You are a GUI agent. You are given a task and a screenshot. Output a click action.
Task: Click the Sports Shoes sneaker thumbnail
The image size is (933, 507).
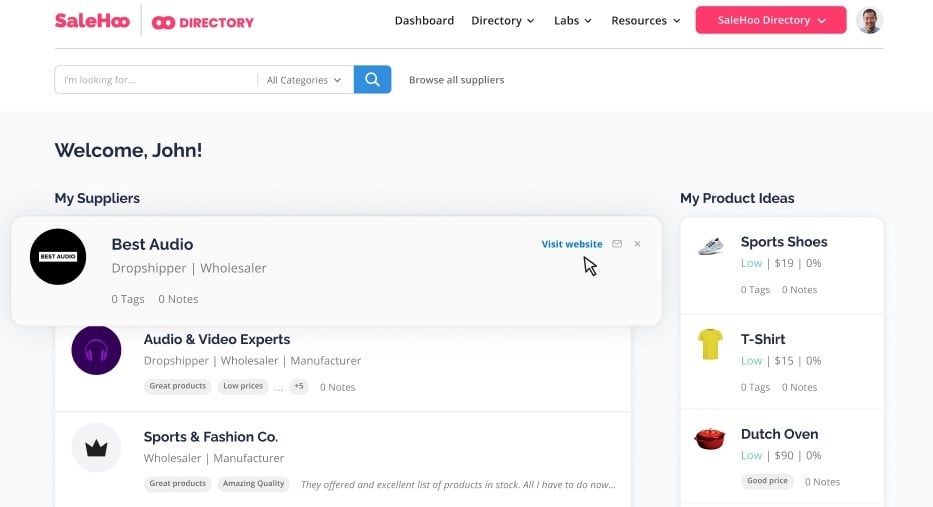click(x=710, y=247)
